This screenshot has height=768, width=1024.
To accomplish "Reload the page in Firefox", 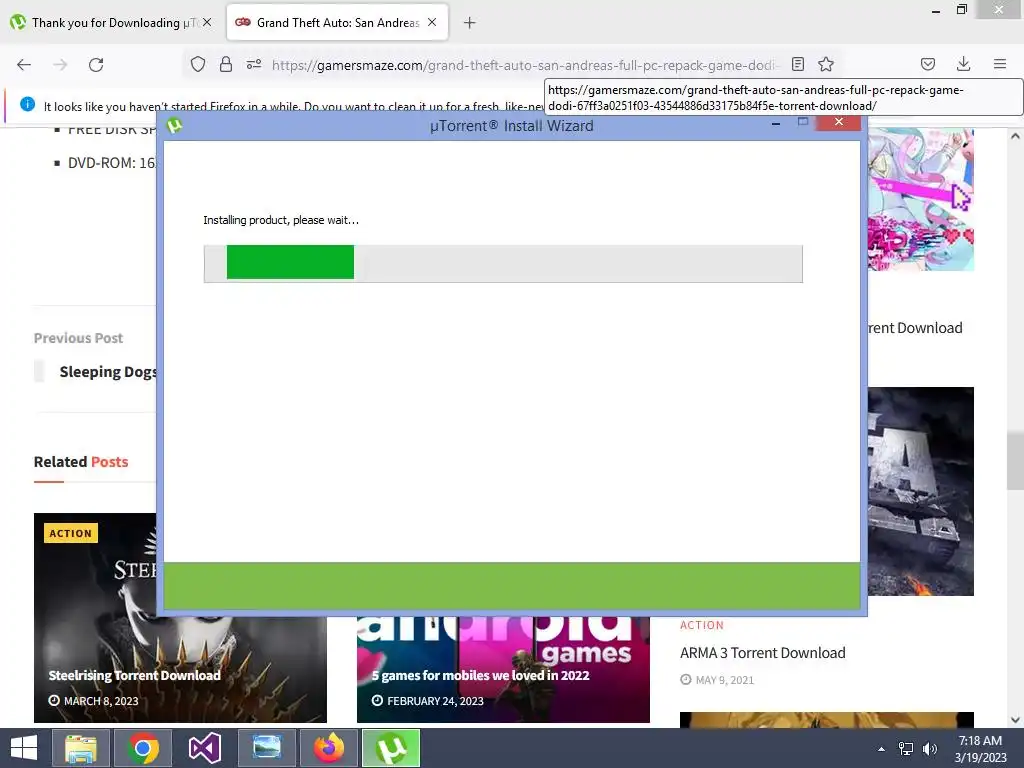I will click(96, 65).
